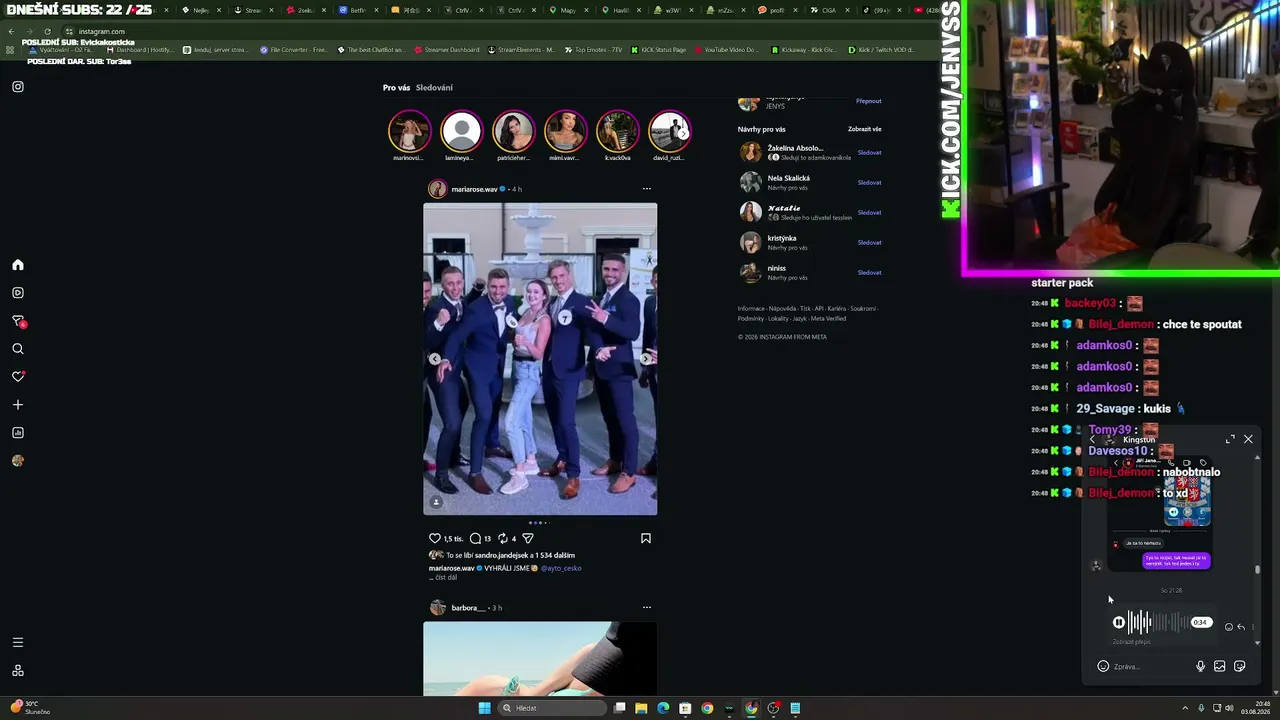Screen dimensions: 1280x720
Task: Open Reels from the left sidebar
Action: click(18, 293)
